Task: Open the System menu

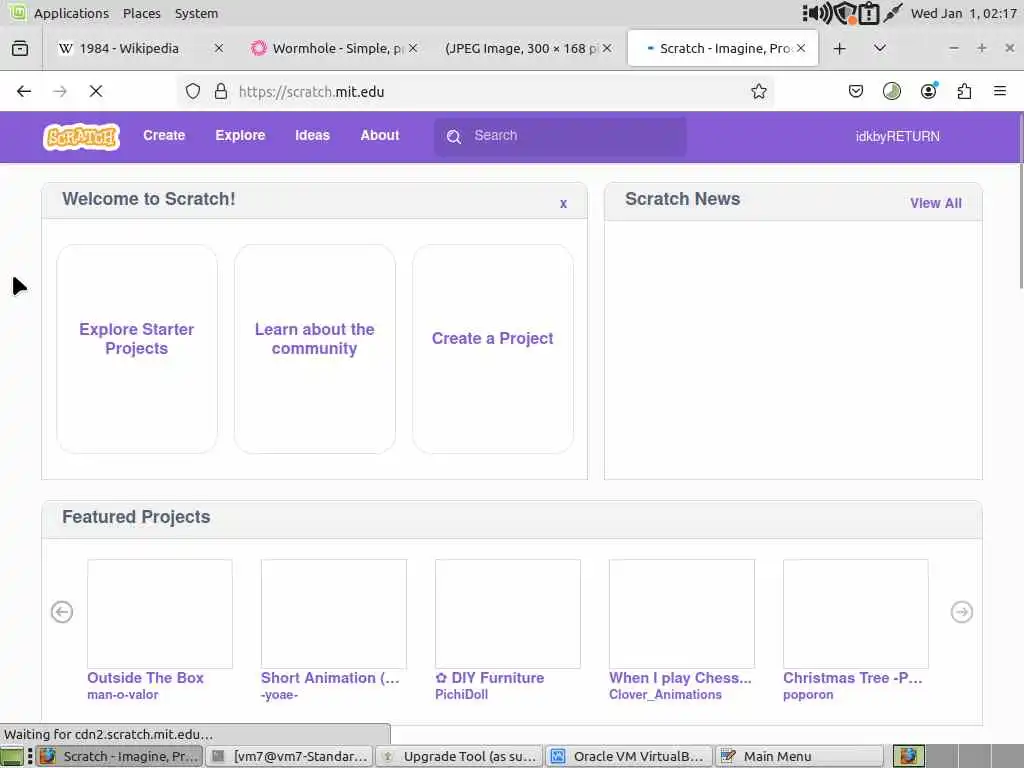Action: coord(196,13)
